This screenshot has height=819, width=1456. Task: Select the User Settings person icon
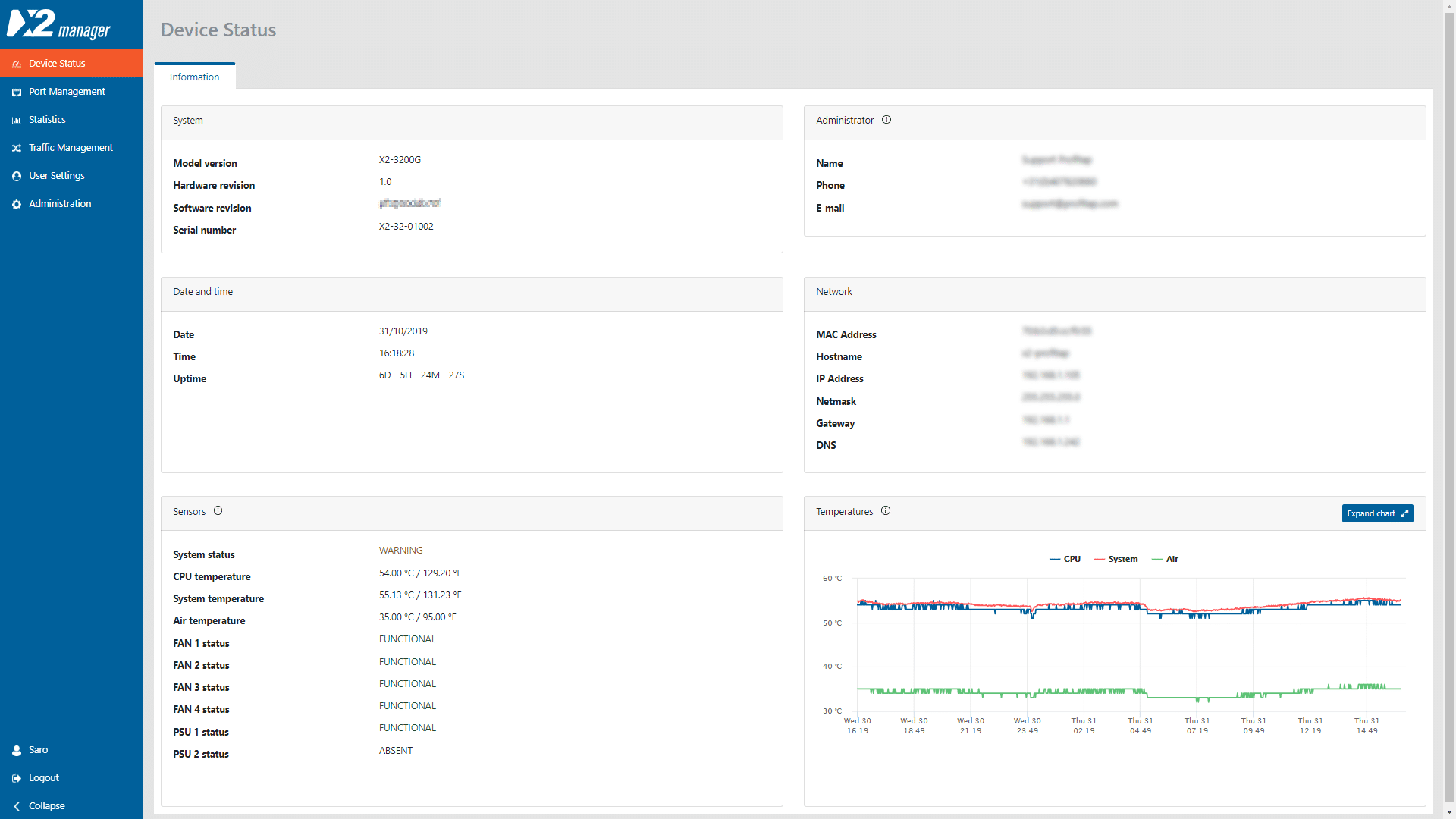17,176
